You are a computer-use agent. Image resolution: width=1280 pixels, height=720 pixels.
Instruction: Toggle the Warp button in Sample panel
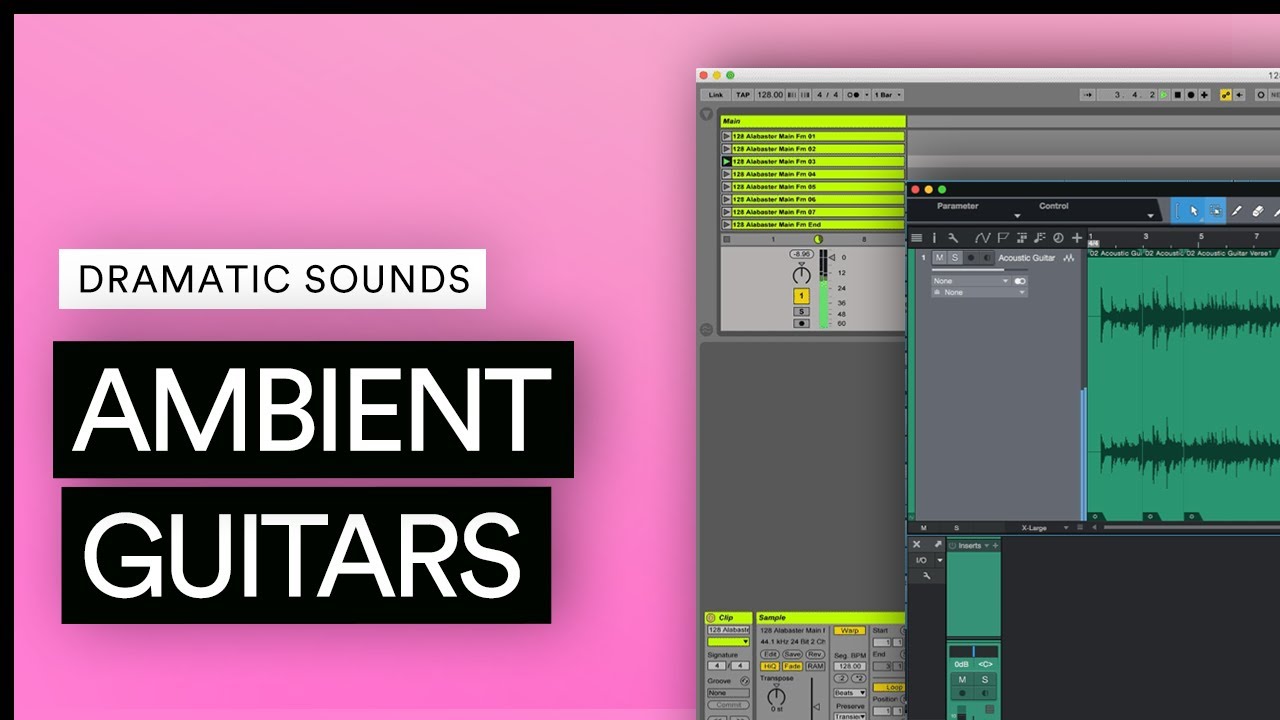coord(850,630)
